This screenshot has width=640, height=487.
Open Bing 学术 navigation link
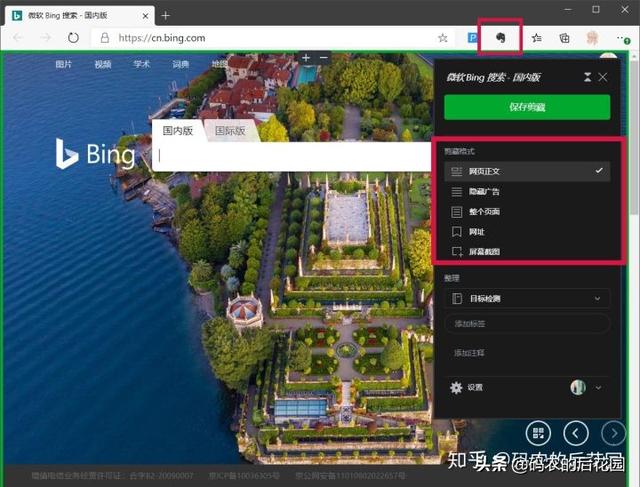(141, 64)
